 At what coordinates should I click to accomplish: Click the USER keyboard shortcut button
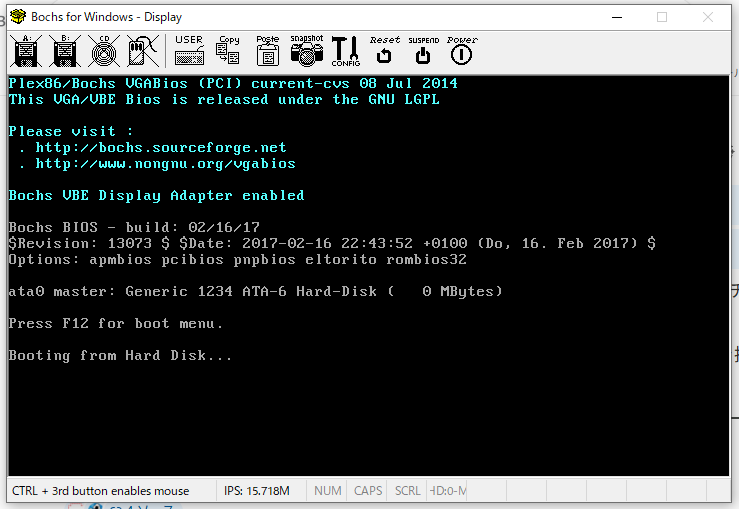(x=189, y=50)
